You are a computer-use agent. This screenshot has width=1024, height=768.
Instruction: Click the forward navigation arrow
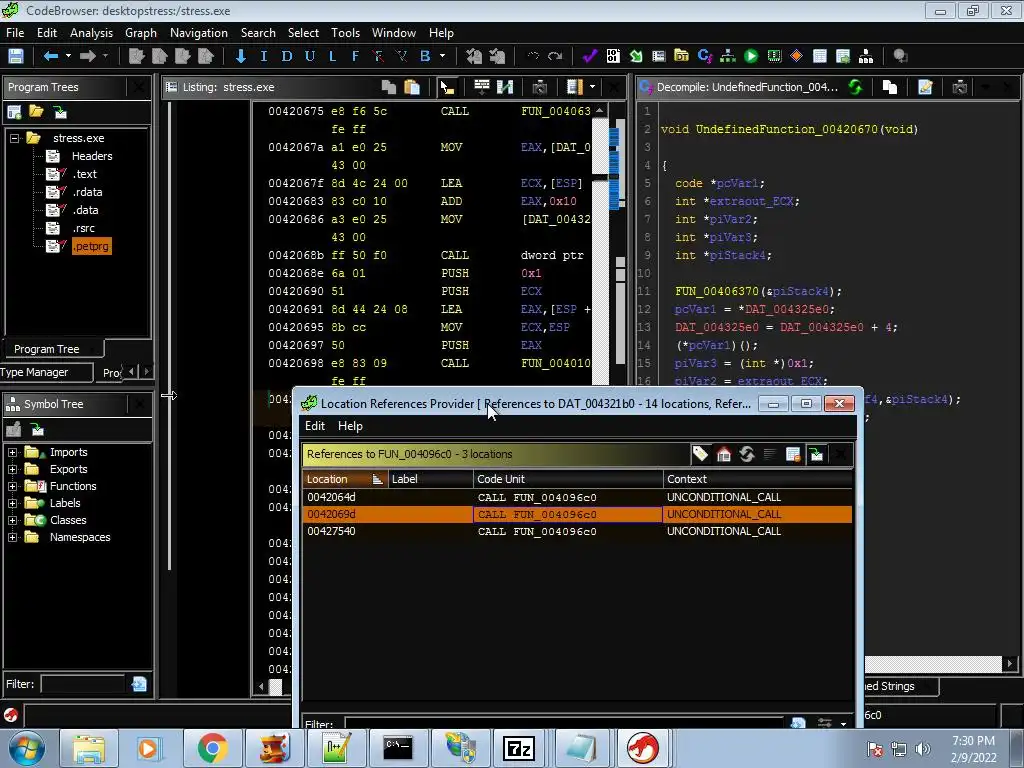tap(88, 56)
